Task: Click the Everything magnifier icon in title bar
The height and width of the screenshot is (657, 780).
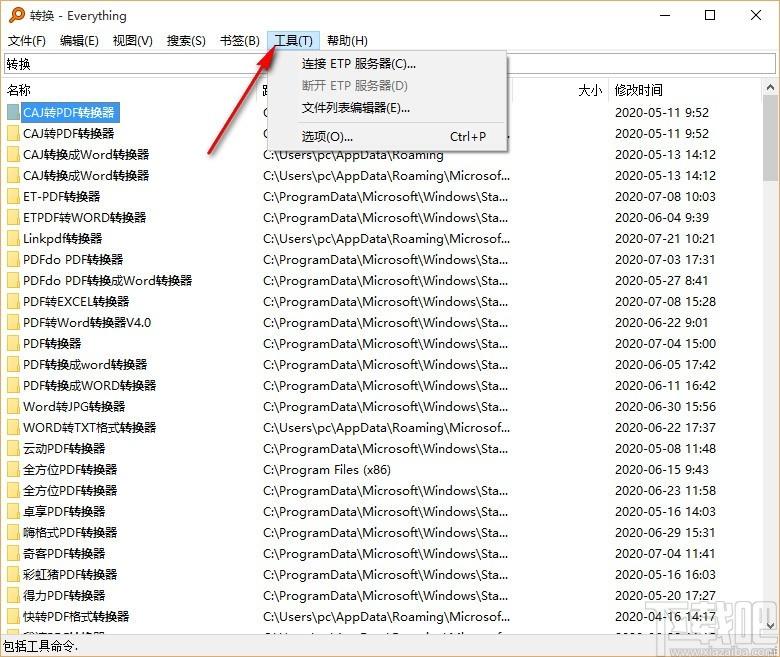Action: coord(16,15)
